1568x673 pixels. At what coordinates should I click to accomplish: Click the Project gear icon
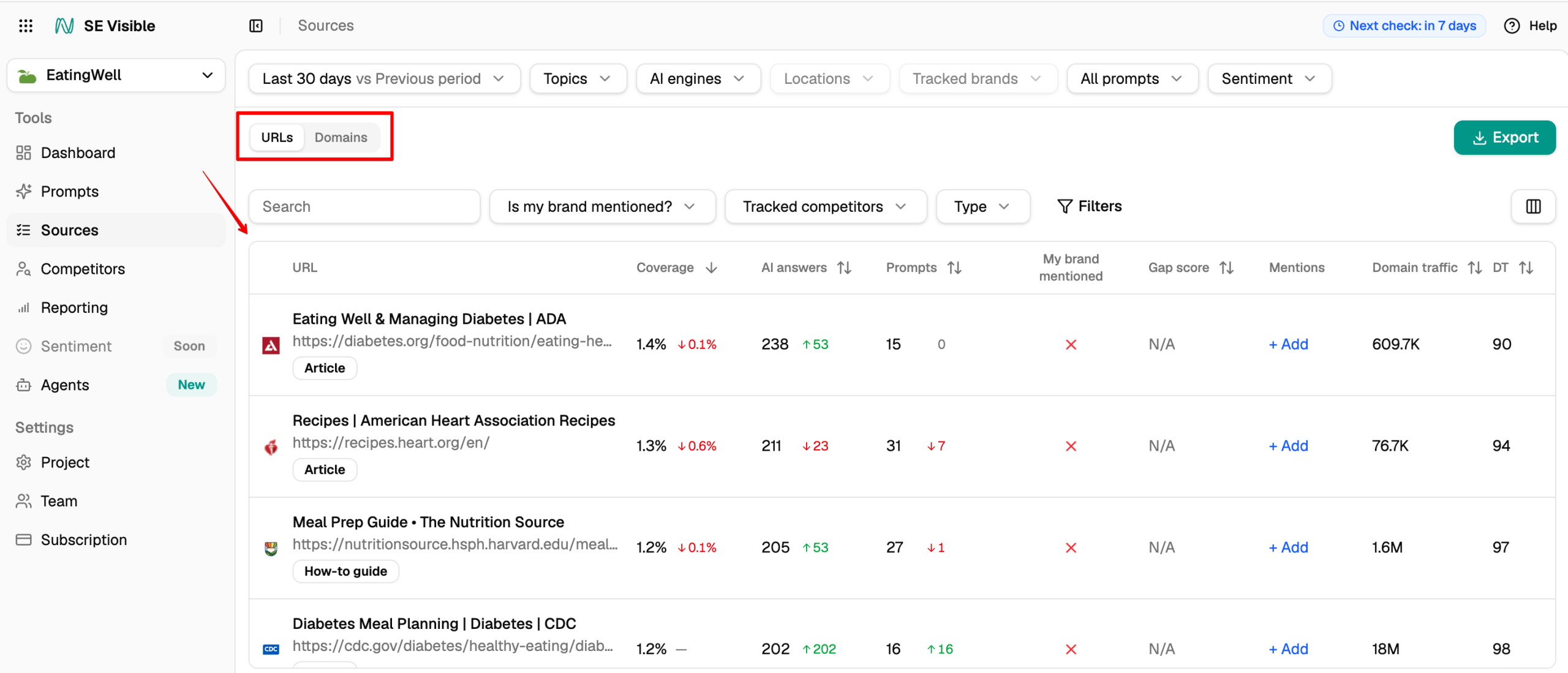tap(23, 462)
